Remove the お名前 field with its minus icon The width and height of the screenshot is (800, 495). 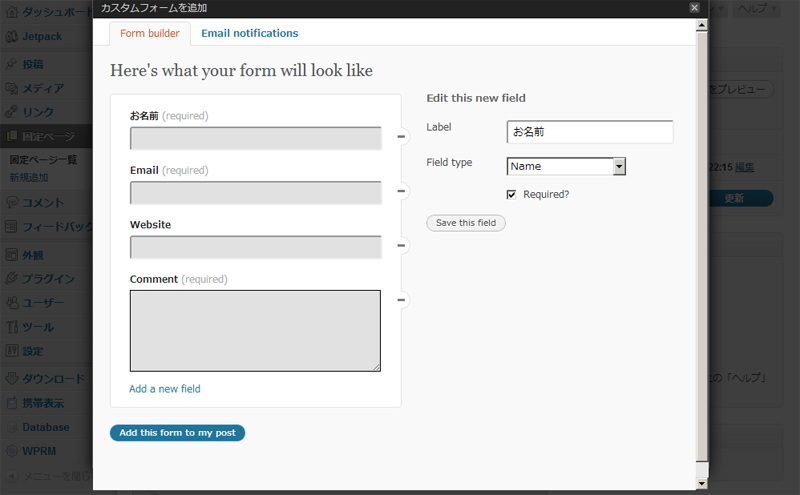pyautogui.click(x=401, y=137)
